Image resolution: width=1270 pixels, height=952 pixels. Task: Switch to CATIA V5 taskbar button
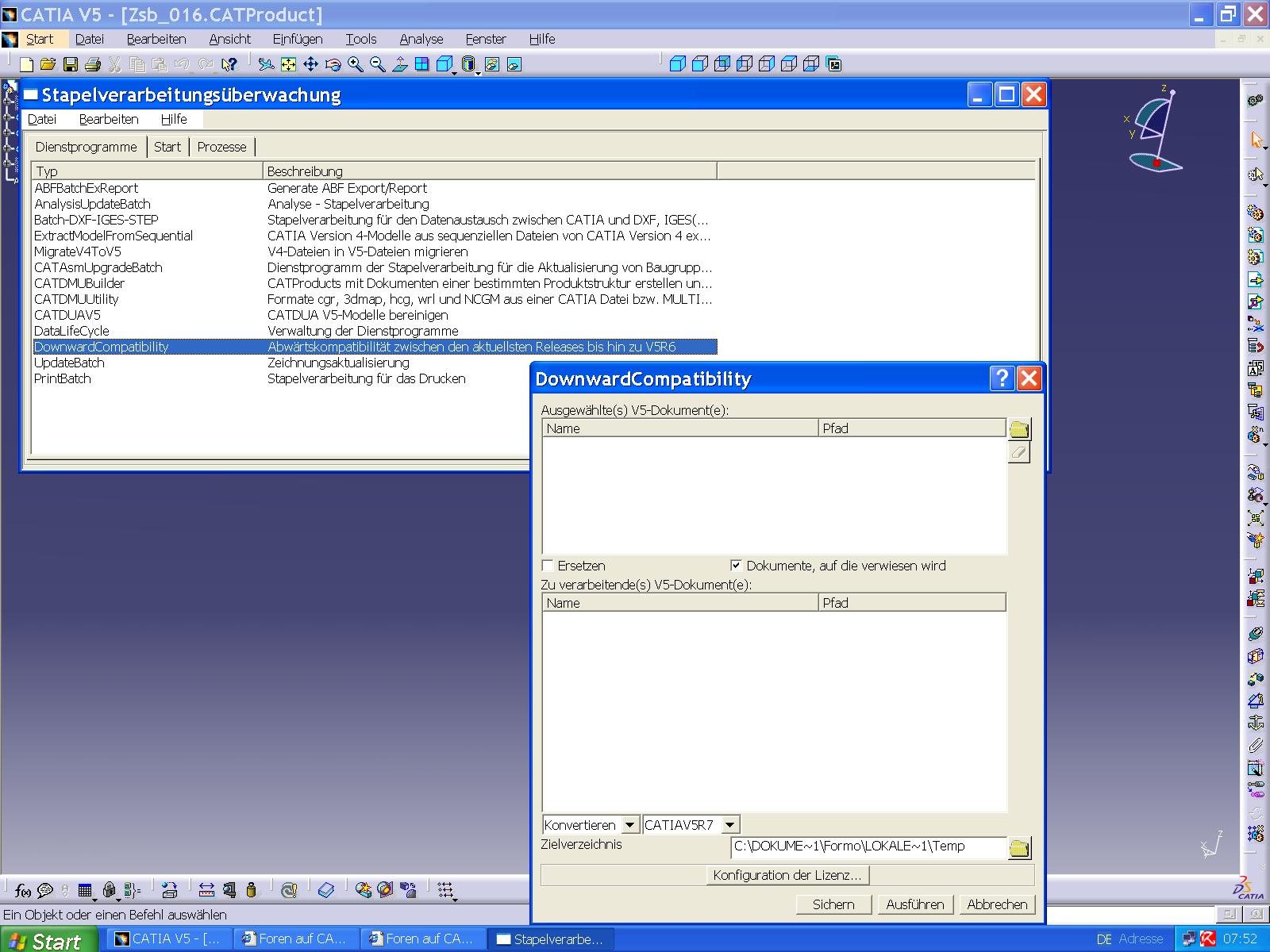(x=169, y=939)
